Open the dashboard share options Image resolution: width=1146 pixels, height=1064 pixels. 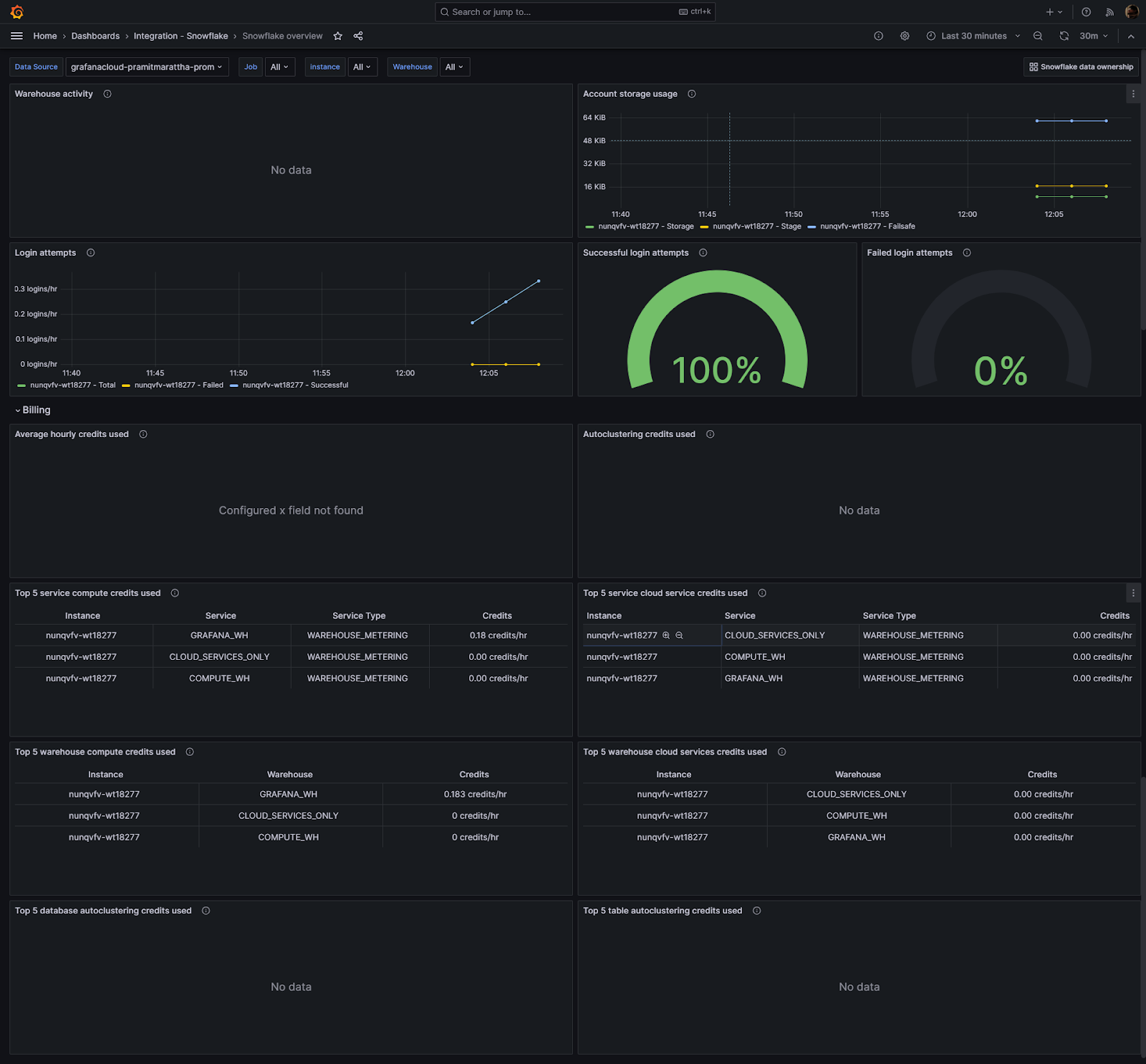coord(357,36)
